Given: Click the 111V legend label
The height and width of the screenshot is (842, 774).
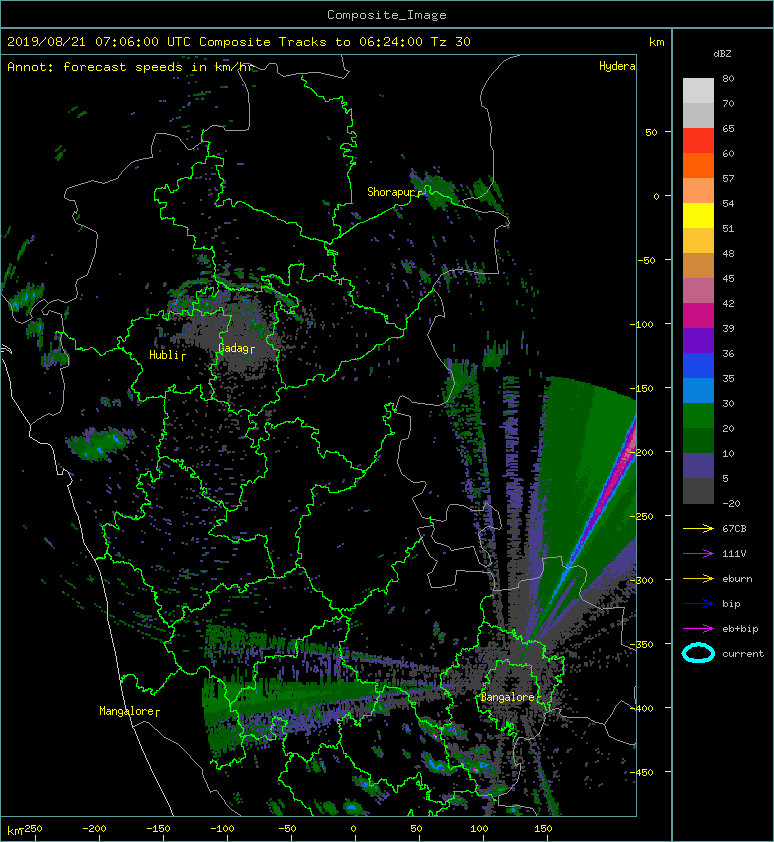Looking at the screenshot, I should tap(734, 554).
